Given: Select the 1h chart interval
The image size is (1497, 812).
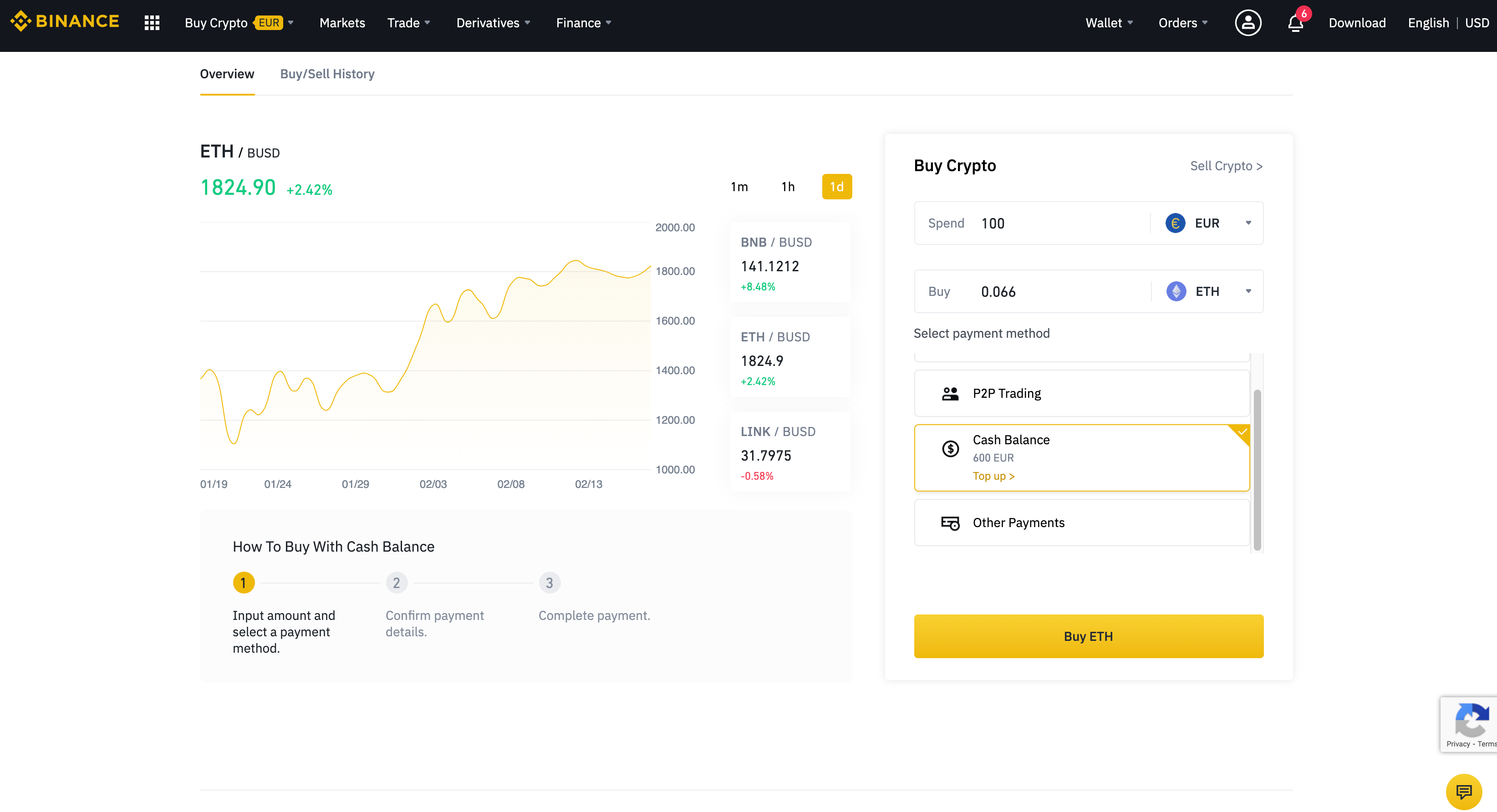Looking at the screenshot, I should (788, 187).
